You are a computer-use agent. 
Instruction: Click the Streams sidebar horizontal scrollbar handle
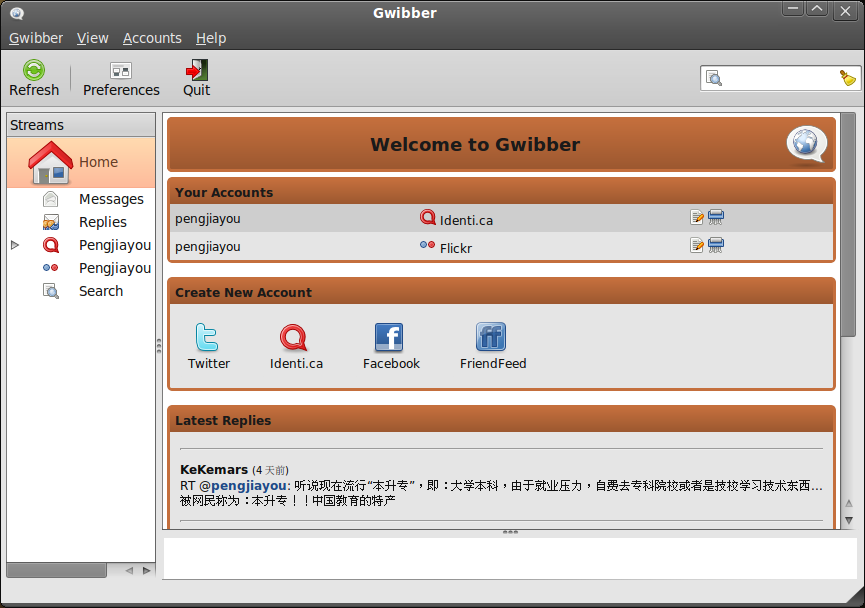[56, 570]
